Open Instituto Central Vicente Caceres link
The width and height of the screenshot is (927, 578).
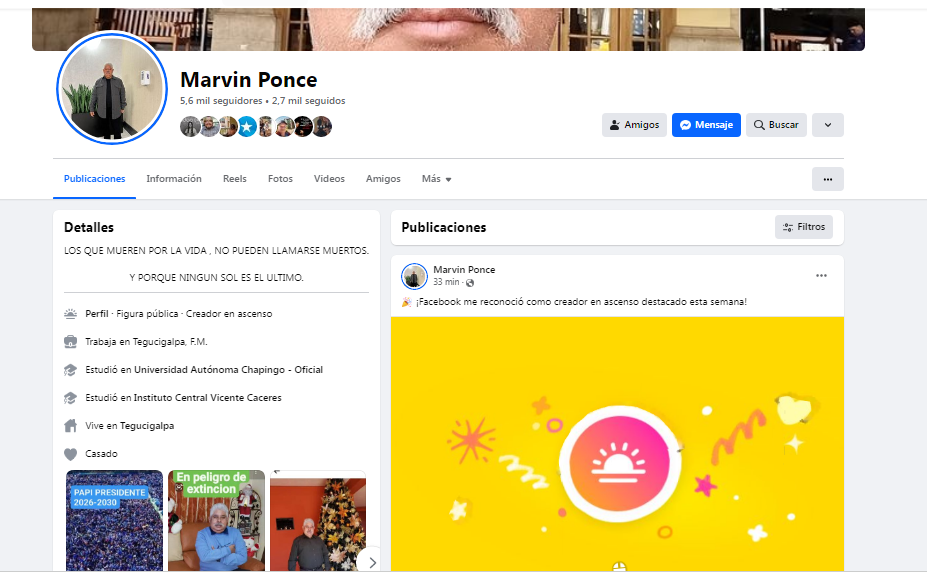coord(208,398)
